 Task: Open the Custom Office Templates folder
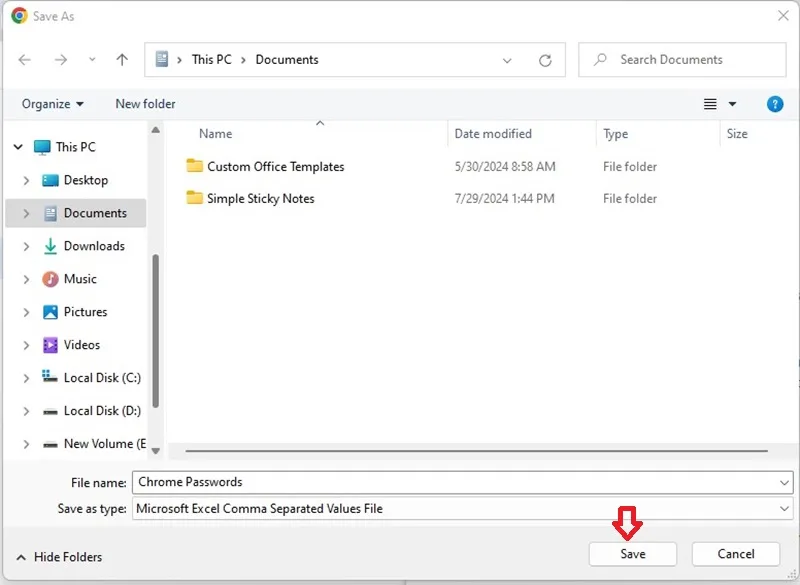coord(276,166)
